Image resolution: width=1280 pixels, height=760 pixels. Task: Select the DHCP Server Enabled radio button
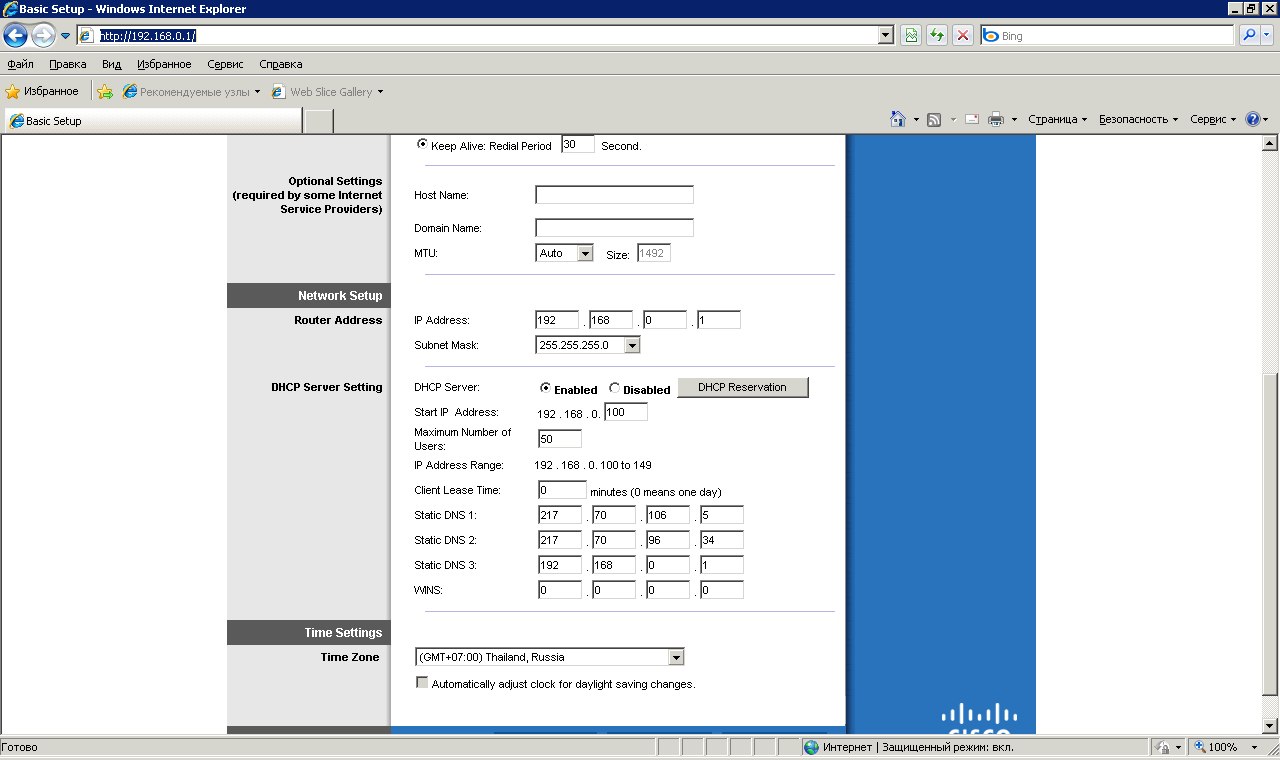tap(546, 389)
